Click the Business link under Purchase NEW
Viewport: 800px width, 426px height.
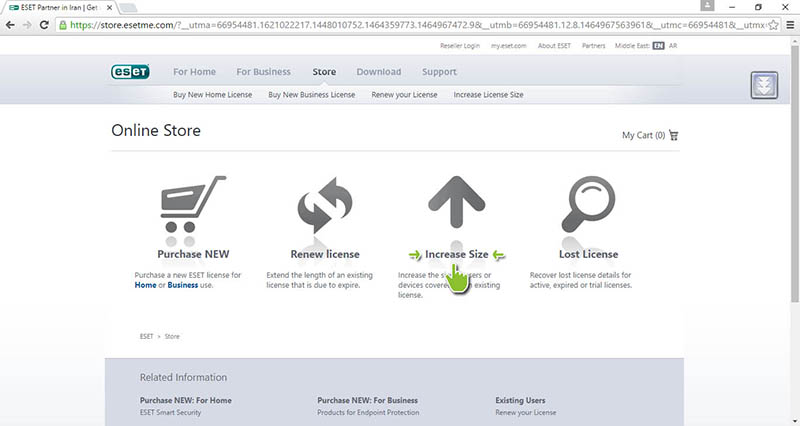[183, 285]
